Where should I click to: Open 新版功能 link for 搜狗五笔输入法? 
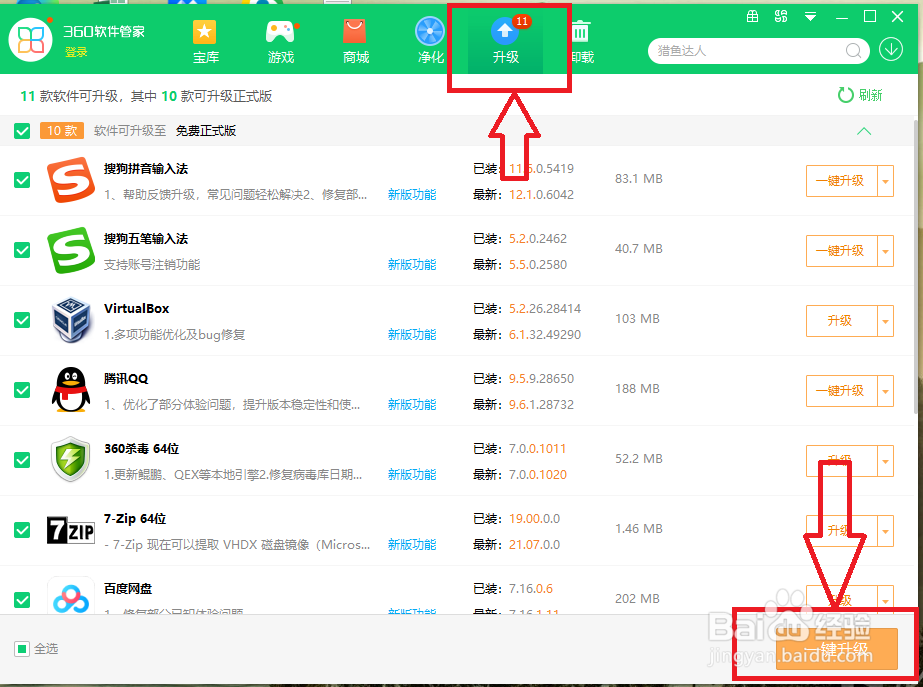(412, 264)
